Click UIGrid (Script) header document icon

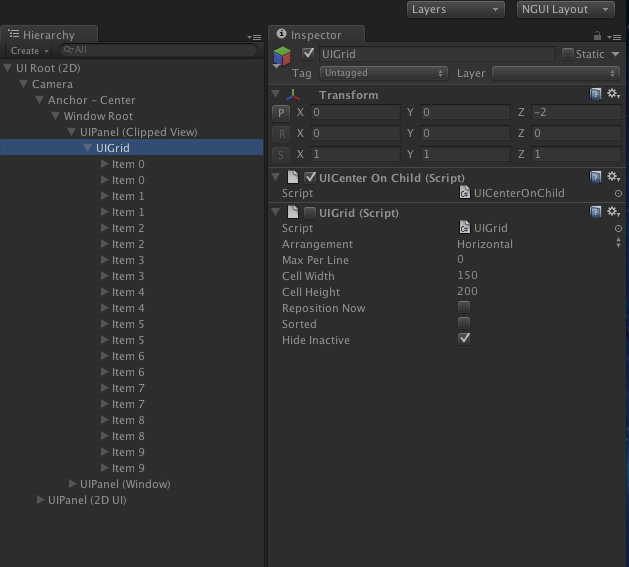point(293,212)
